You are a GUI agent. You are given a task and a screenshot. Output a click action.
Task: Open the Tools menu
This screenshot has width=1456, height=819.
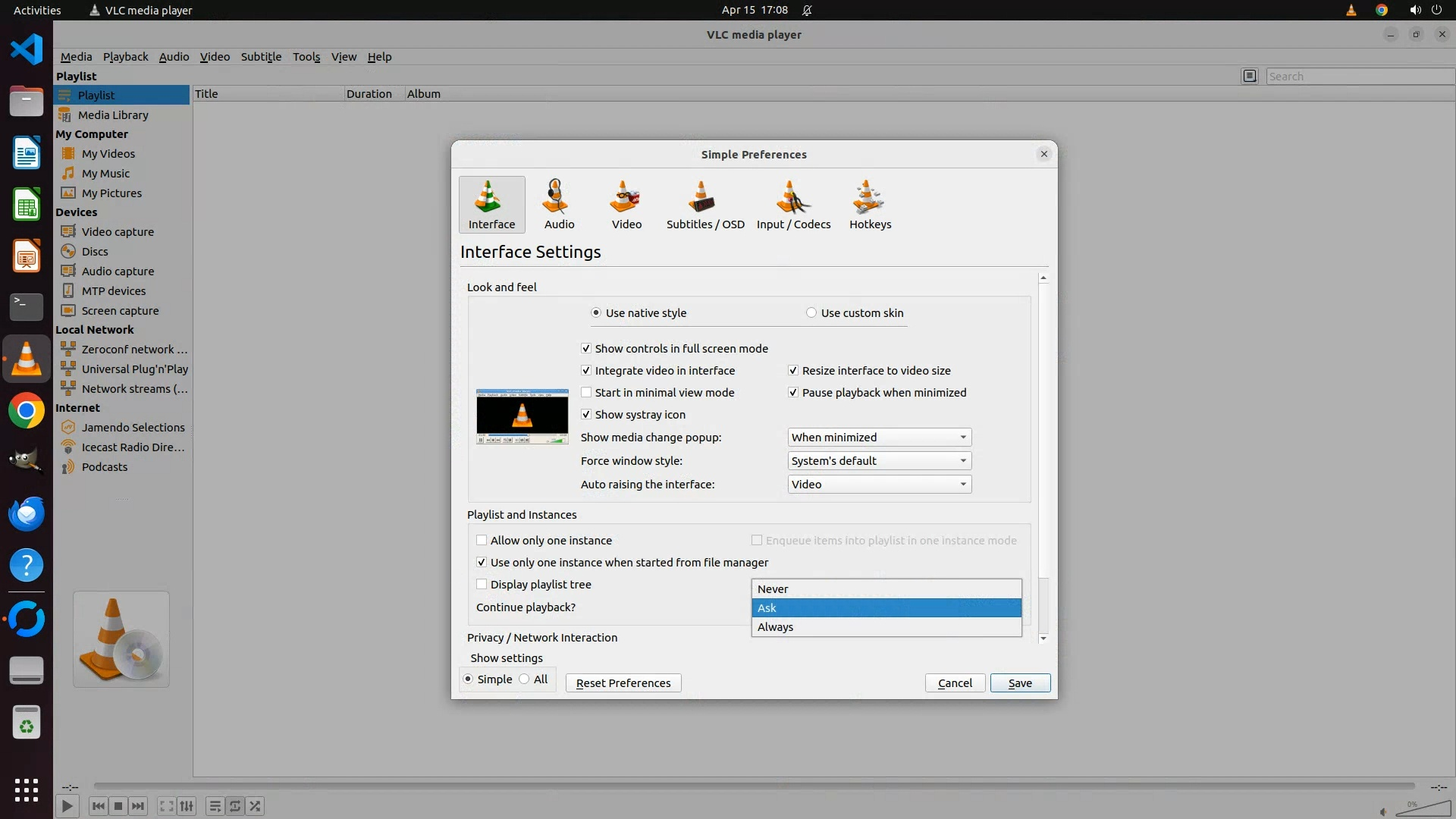point(306,57)
